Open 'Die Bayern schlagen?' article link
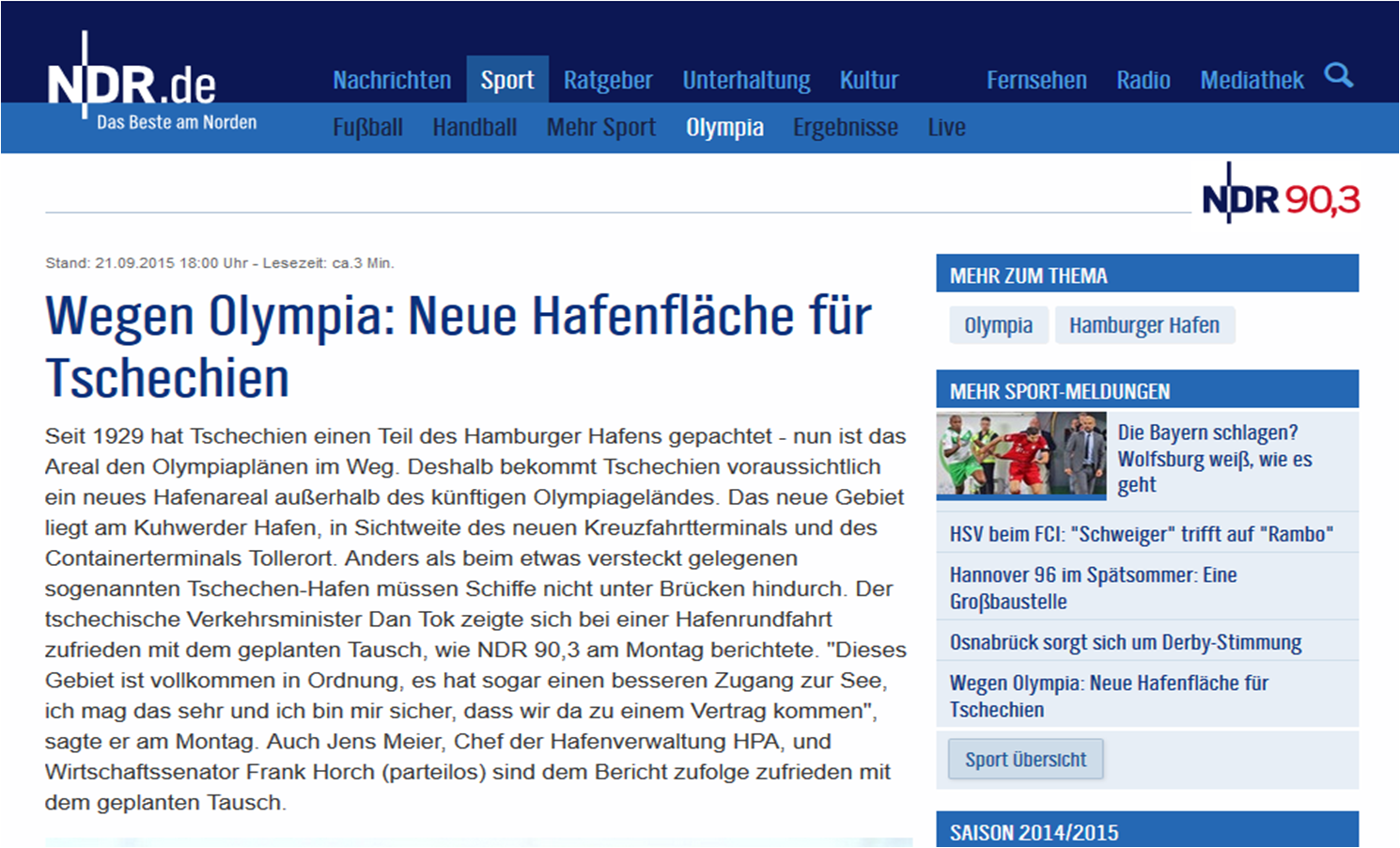The height and width of the screenshot is (848, 1400). pyautogui.click(x=1215, y=459)
